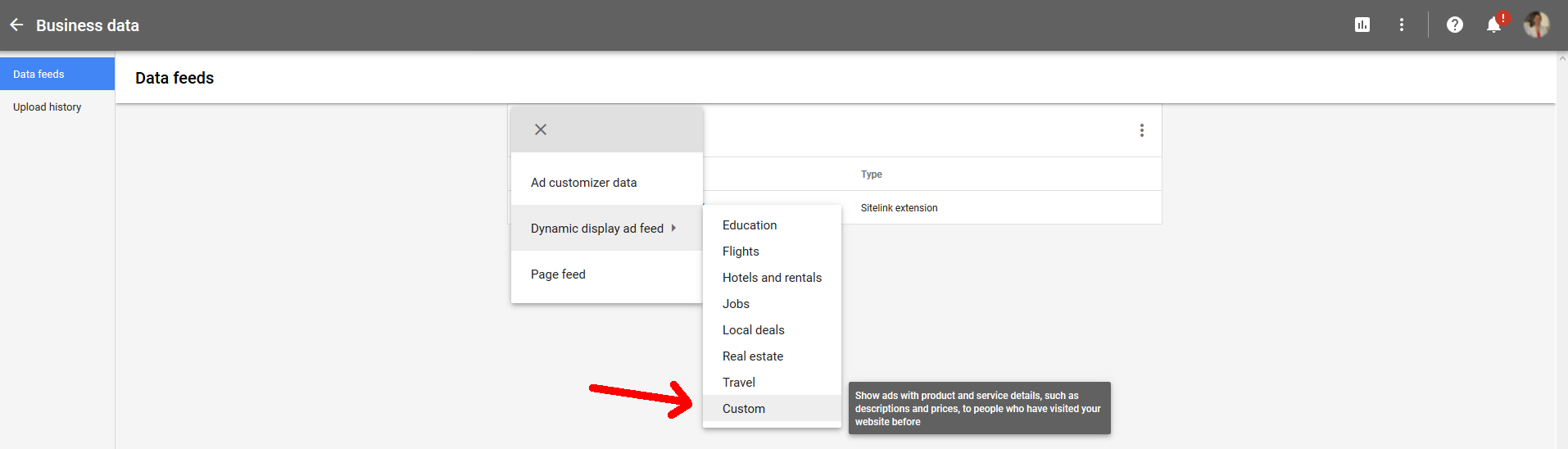Open the table's three-dot options menu
The image size is (1568, 449).
click(x=1142, y=130)
